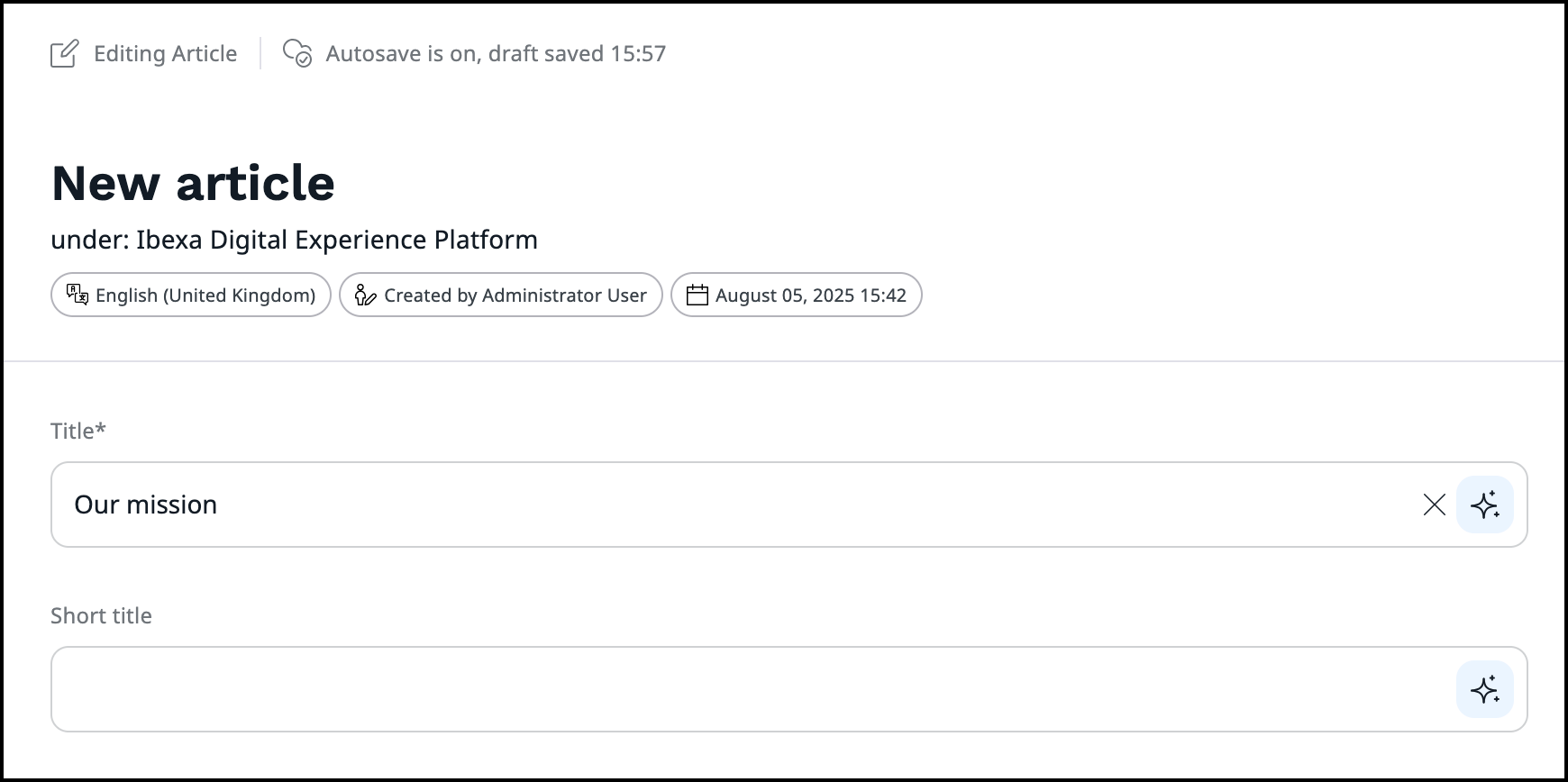Click the author icon in the Created by badge
The width and height of the screenshot is (1568, 782).
pos(364,295)
